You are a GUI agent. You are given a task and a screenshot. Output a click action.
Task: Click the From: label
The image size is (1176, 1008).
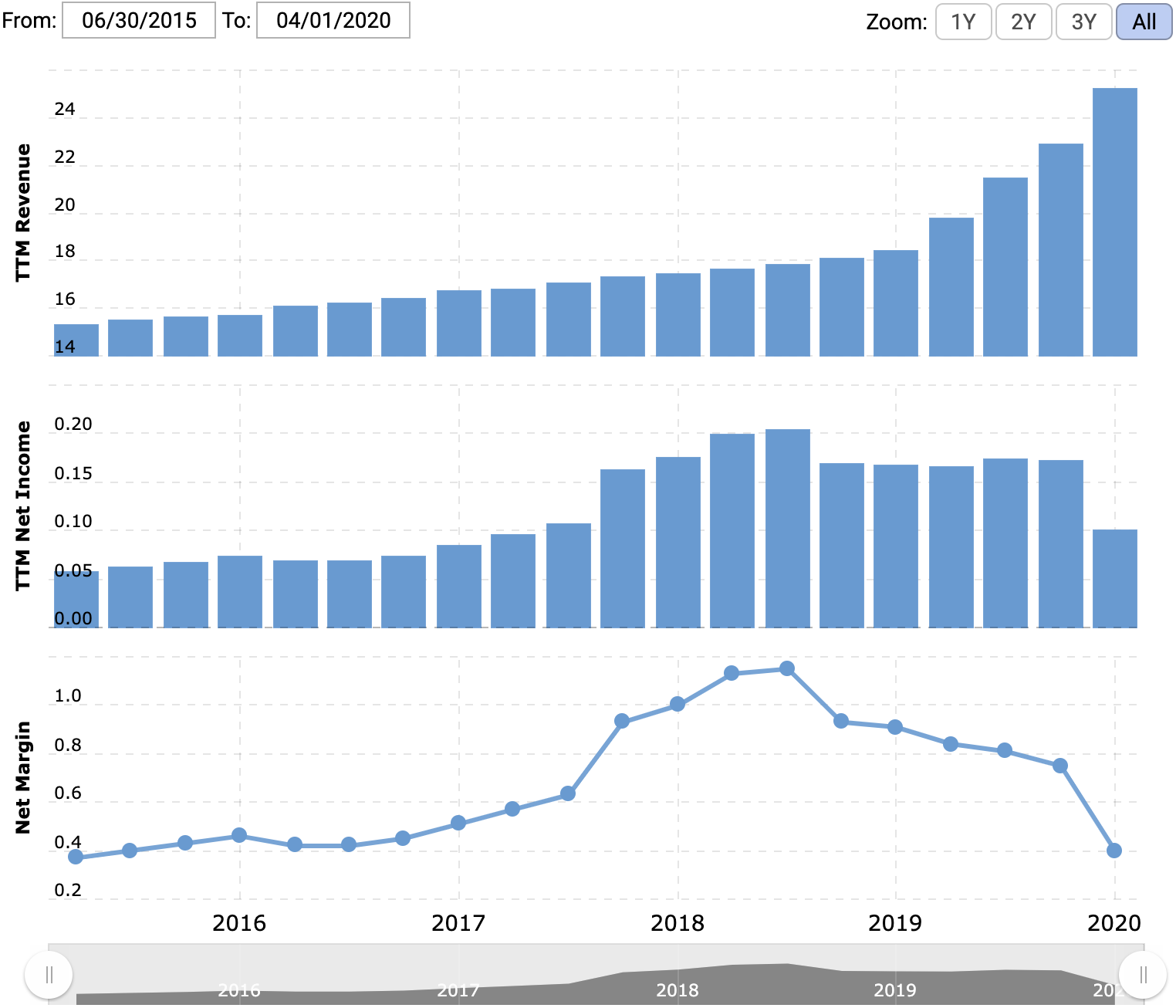click(29, 20)
